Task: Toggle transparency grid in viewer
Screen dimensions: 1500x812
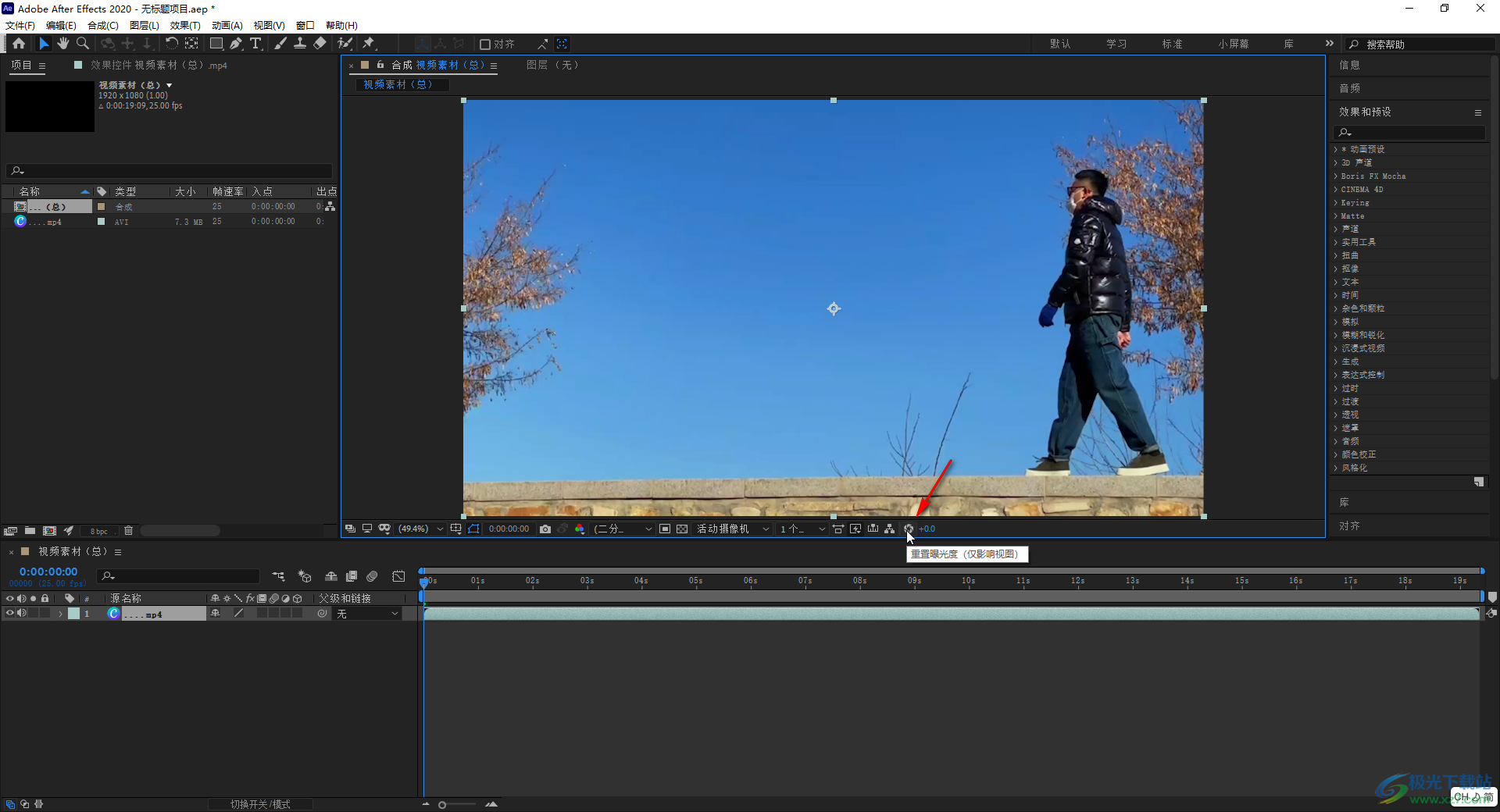Action: click(x=682, y=529)
